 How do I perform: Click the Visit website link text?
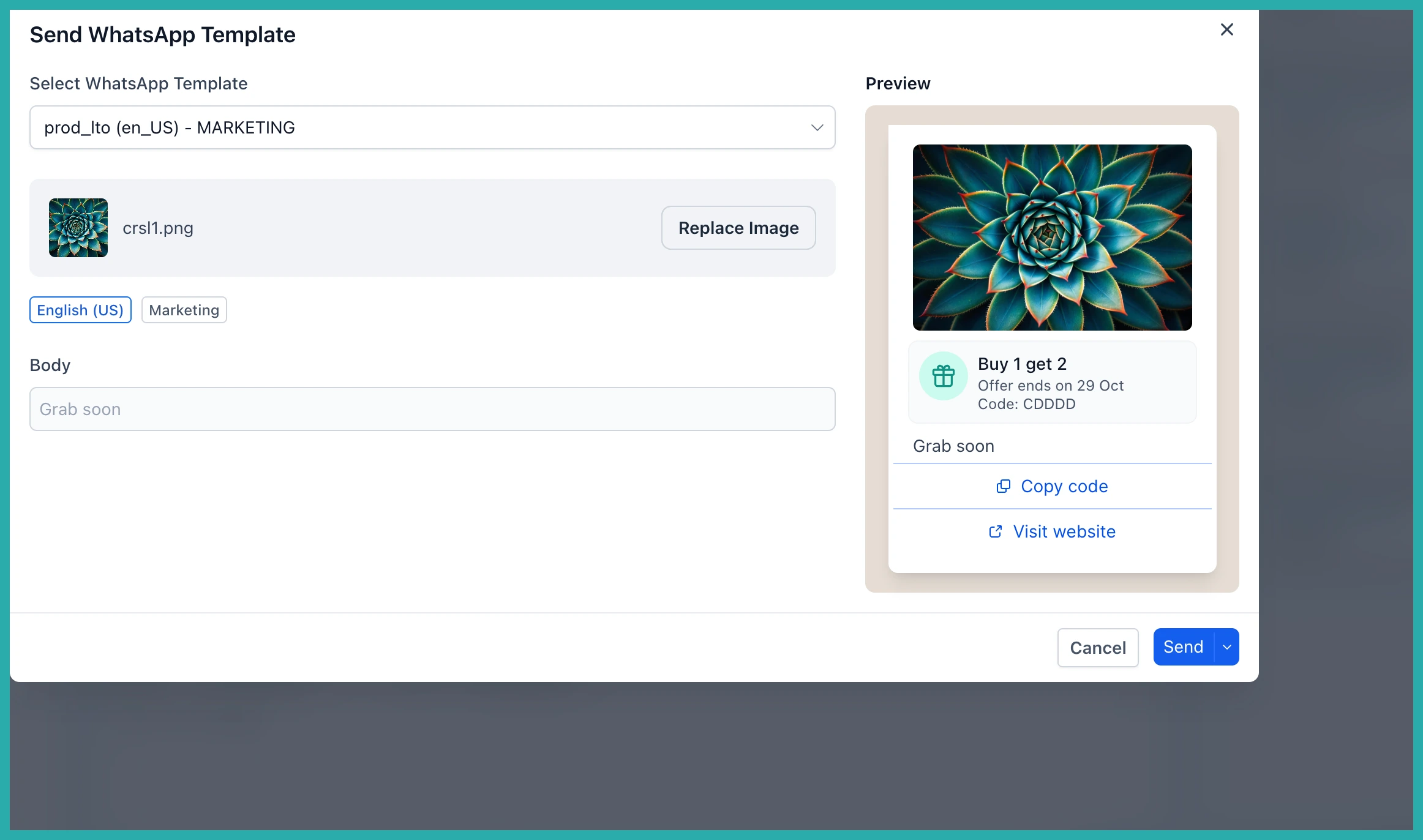coord(1064,531)
